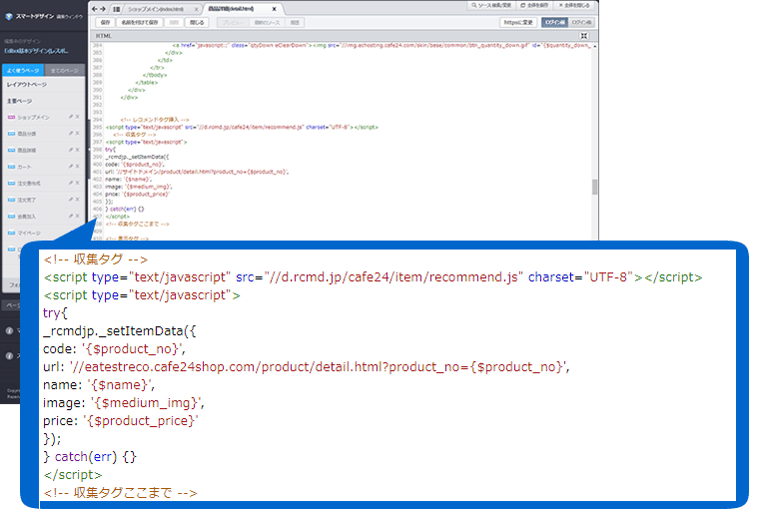Open the 商品詳細 page in sidebar
759x511 pixels.
pyautogui.click(x=27, y=150)
